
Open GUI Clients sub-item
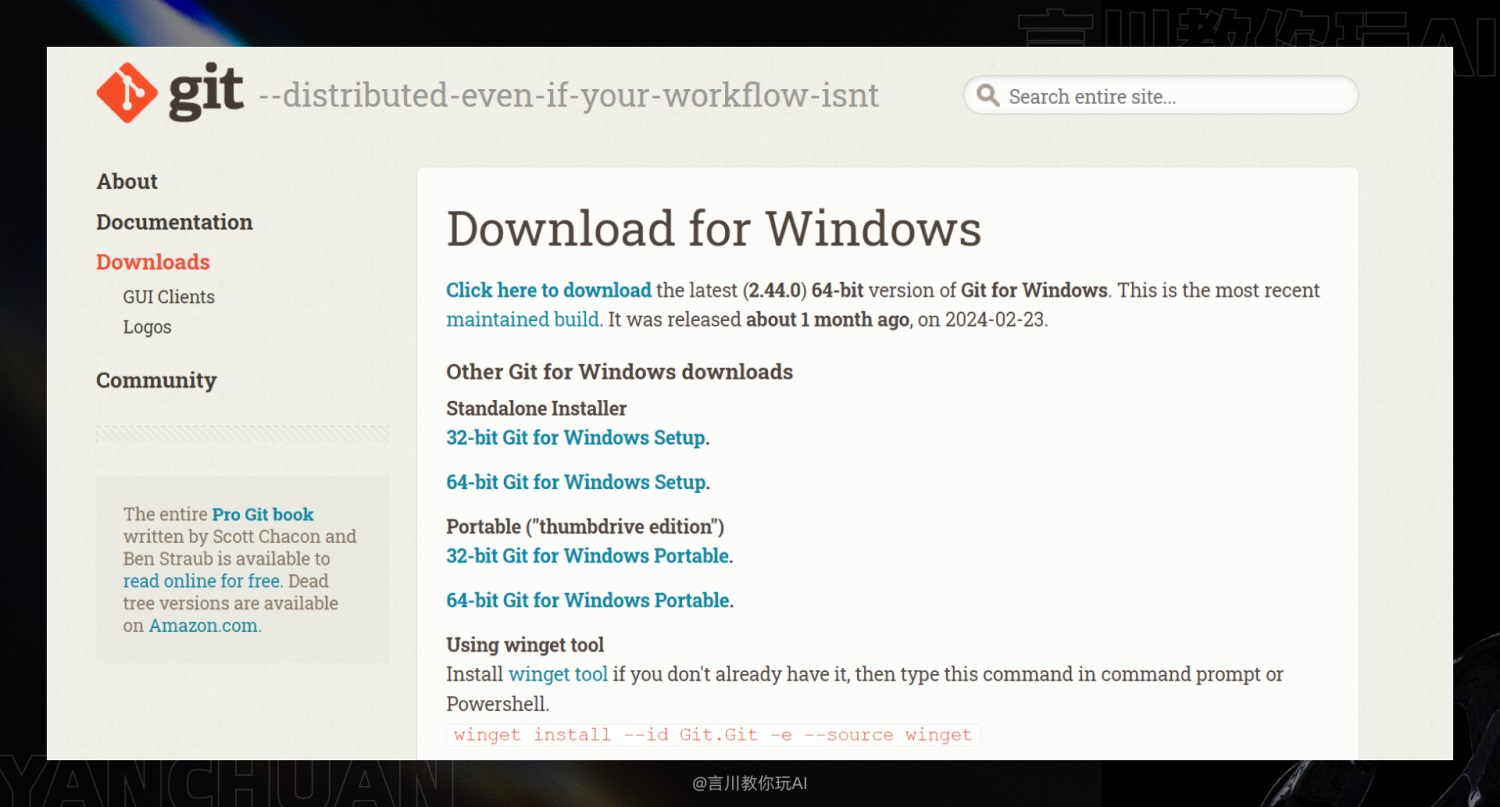click(169, 297)
